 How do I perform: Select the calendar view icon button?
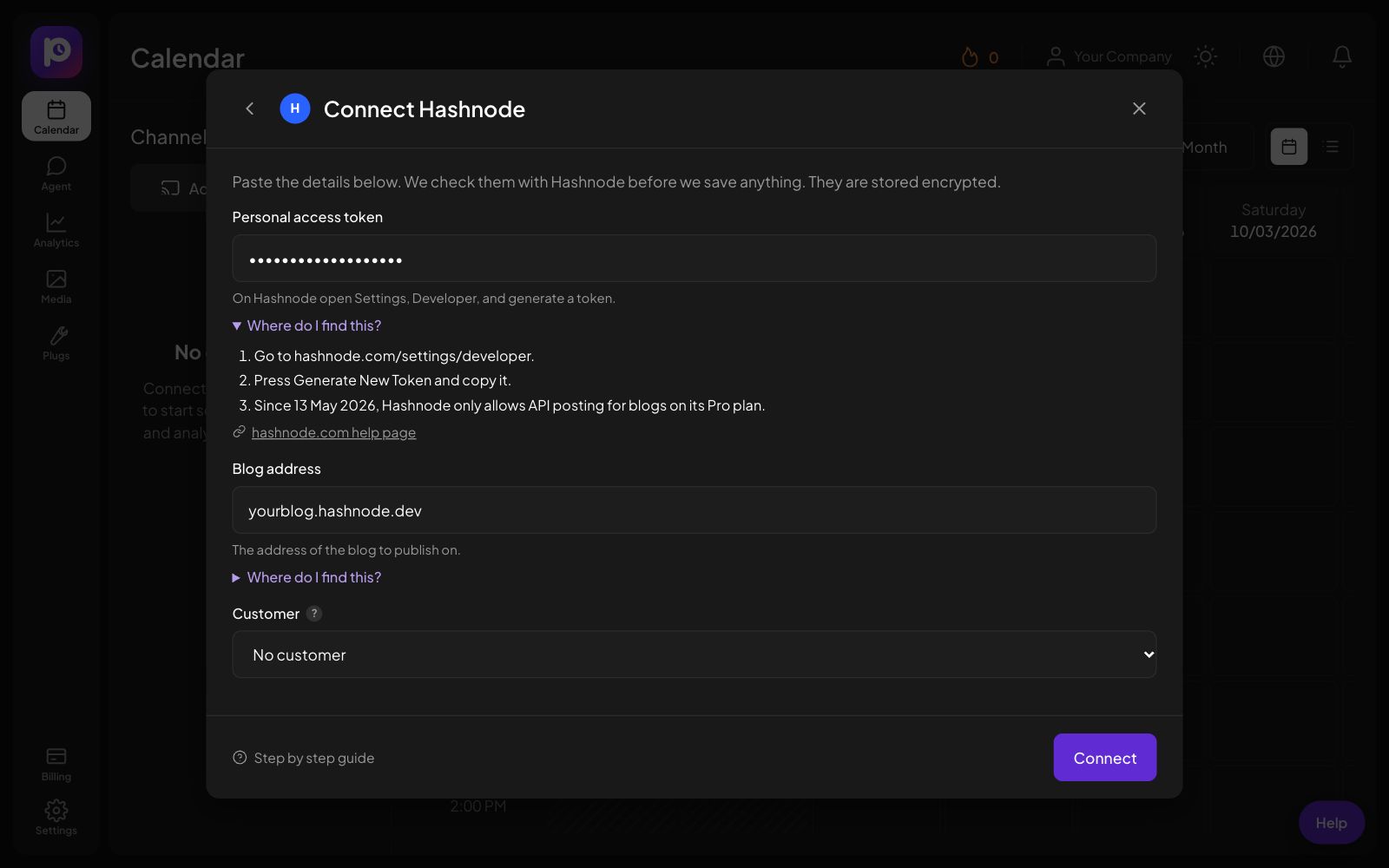tap(1289, 147)
